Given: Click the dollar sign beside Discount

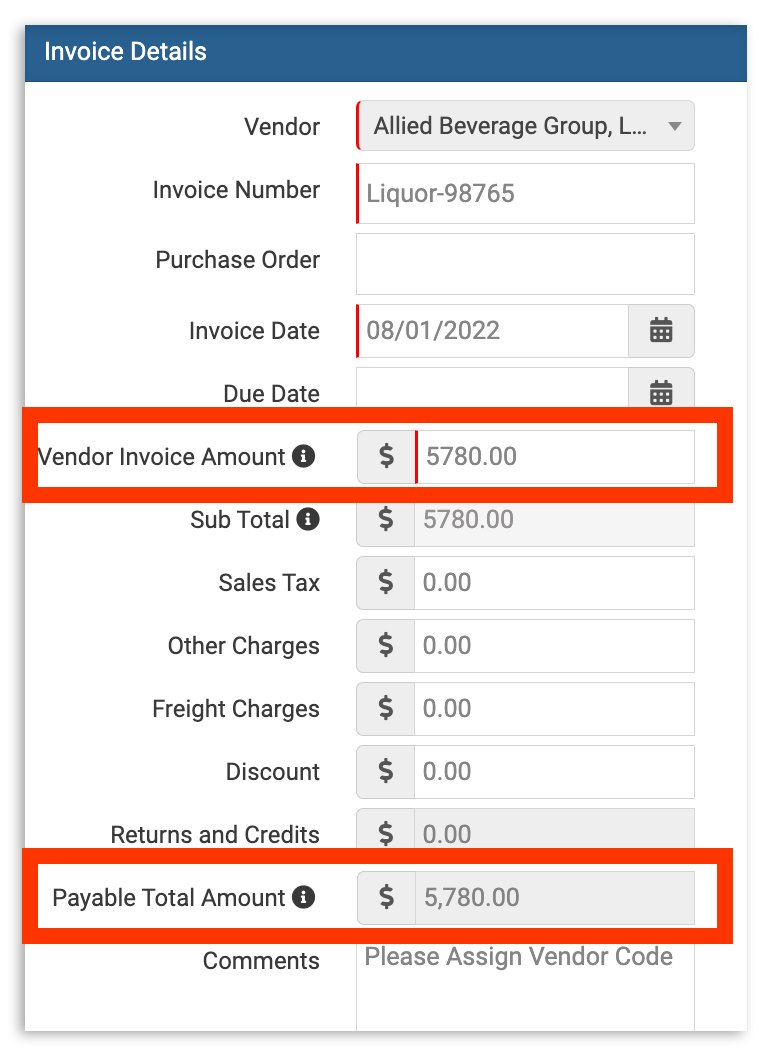Looking at the screenshot, I should point(384,771).
